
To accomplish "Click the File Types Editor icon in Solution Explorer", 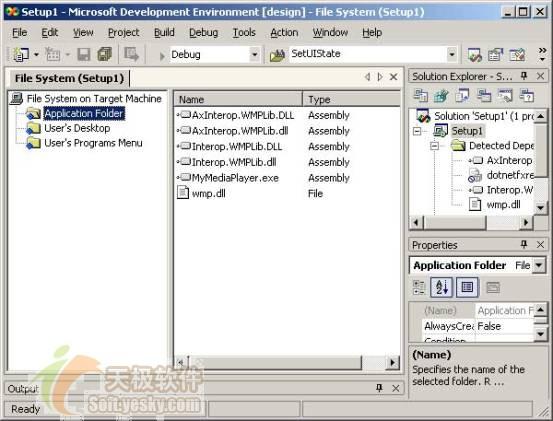I will pyautogui.click(x=462, y=96).
